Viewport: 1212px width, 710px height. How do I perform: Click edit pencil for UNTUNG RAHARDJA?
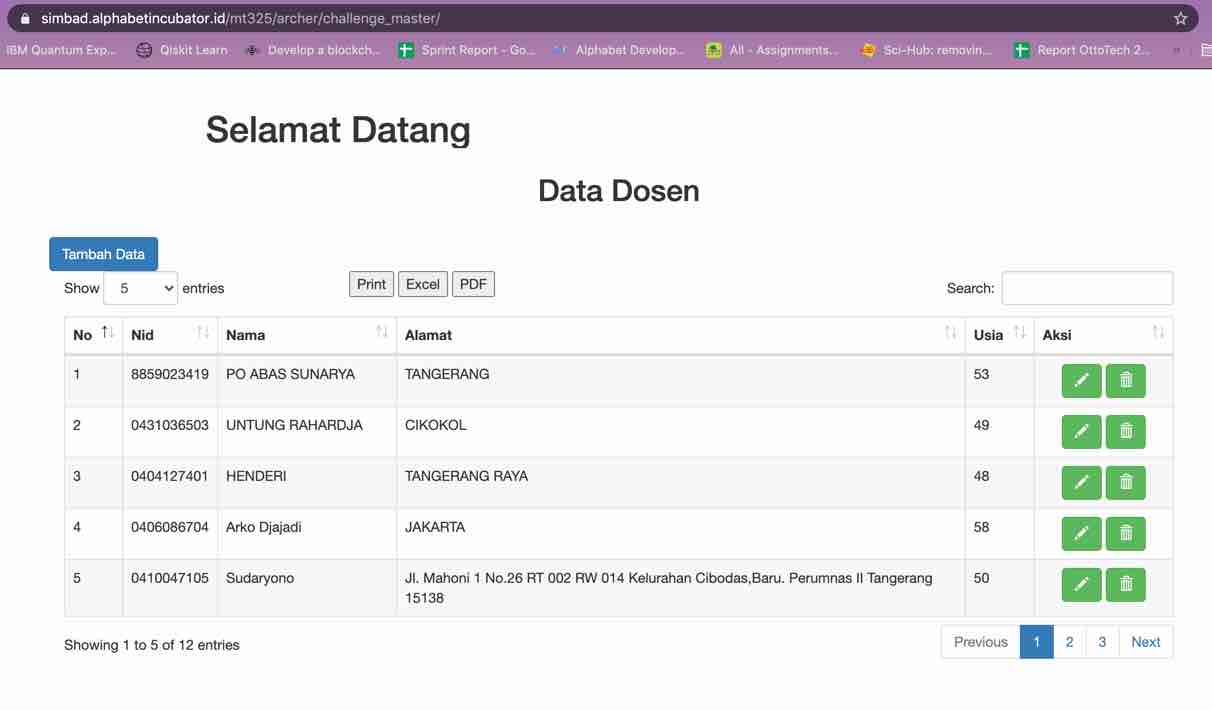point(1081,432)
